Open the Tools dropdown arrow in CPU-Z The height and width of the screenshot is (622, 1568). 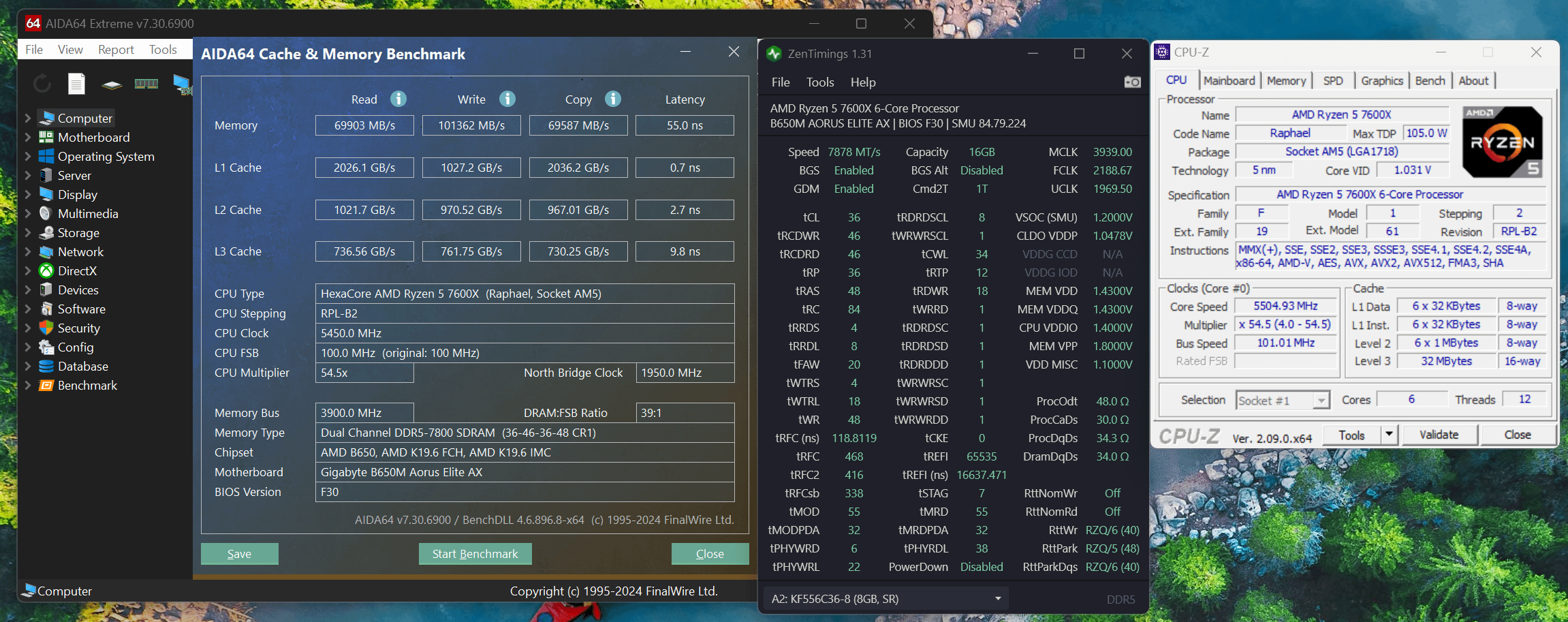1389,435
